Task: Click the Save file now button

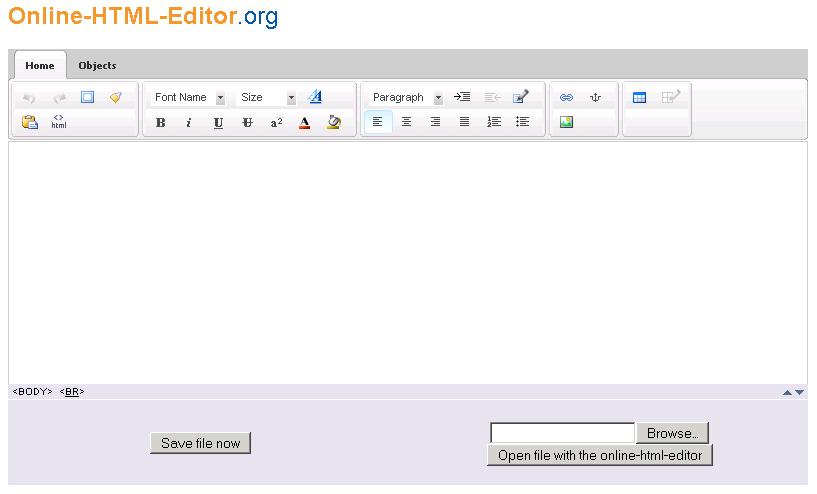Action: click(x=201, y=443)
